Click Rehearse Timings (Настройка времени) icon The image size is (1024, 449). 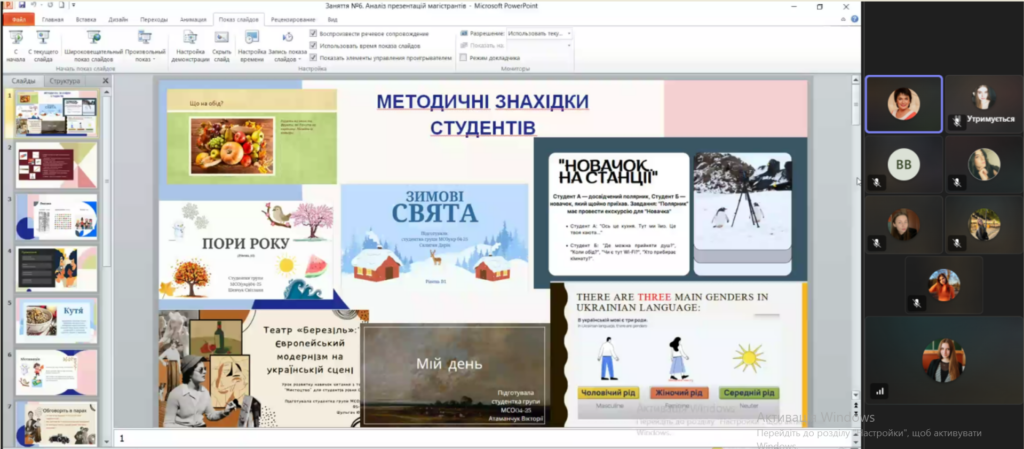point(251,38)
